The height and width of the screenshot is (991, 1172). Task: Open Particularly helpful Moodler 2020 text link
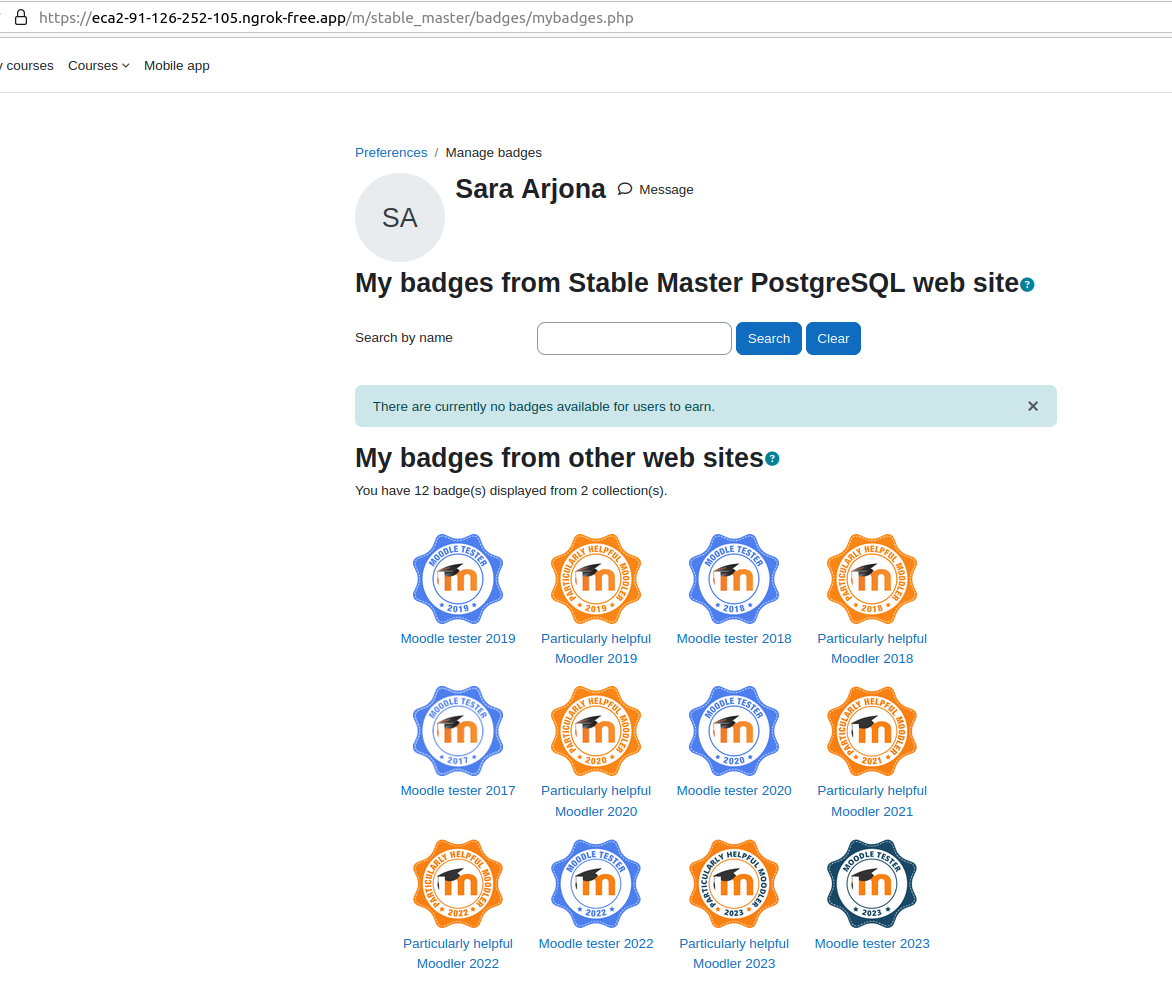(x=596, y=801)
